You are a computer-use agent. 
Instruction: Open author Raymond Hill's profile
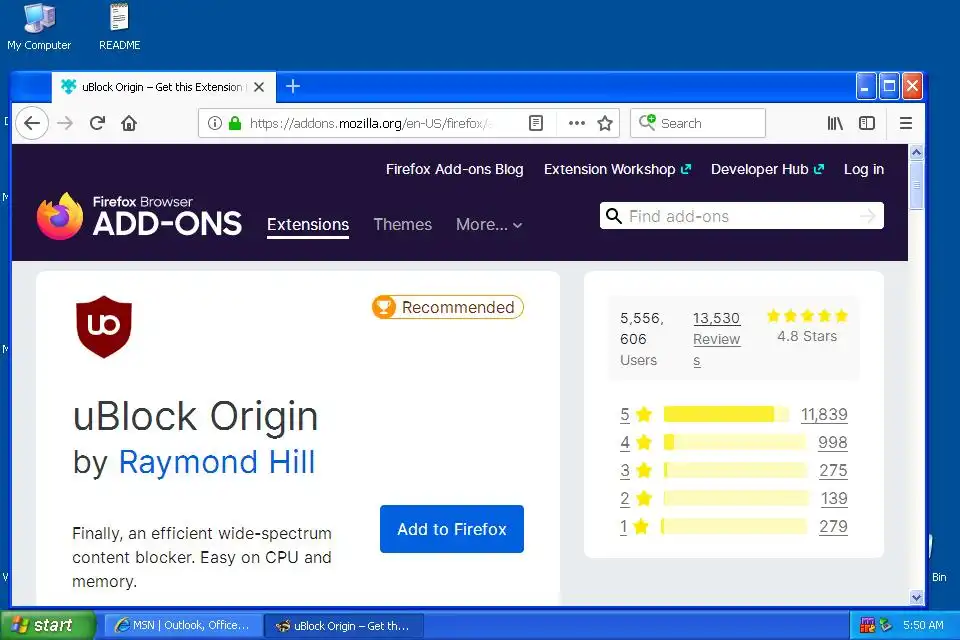click(217, 462)
